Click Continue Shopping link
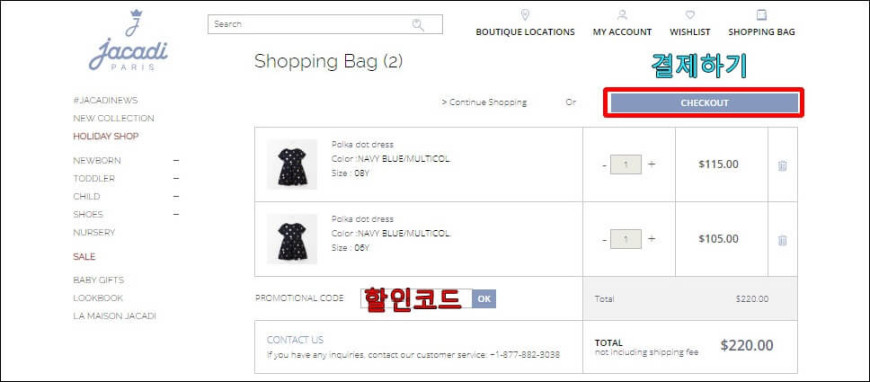 (x=484, y=102)
